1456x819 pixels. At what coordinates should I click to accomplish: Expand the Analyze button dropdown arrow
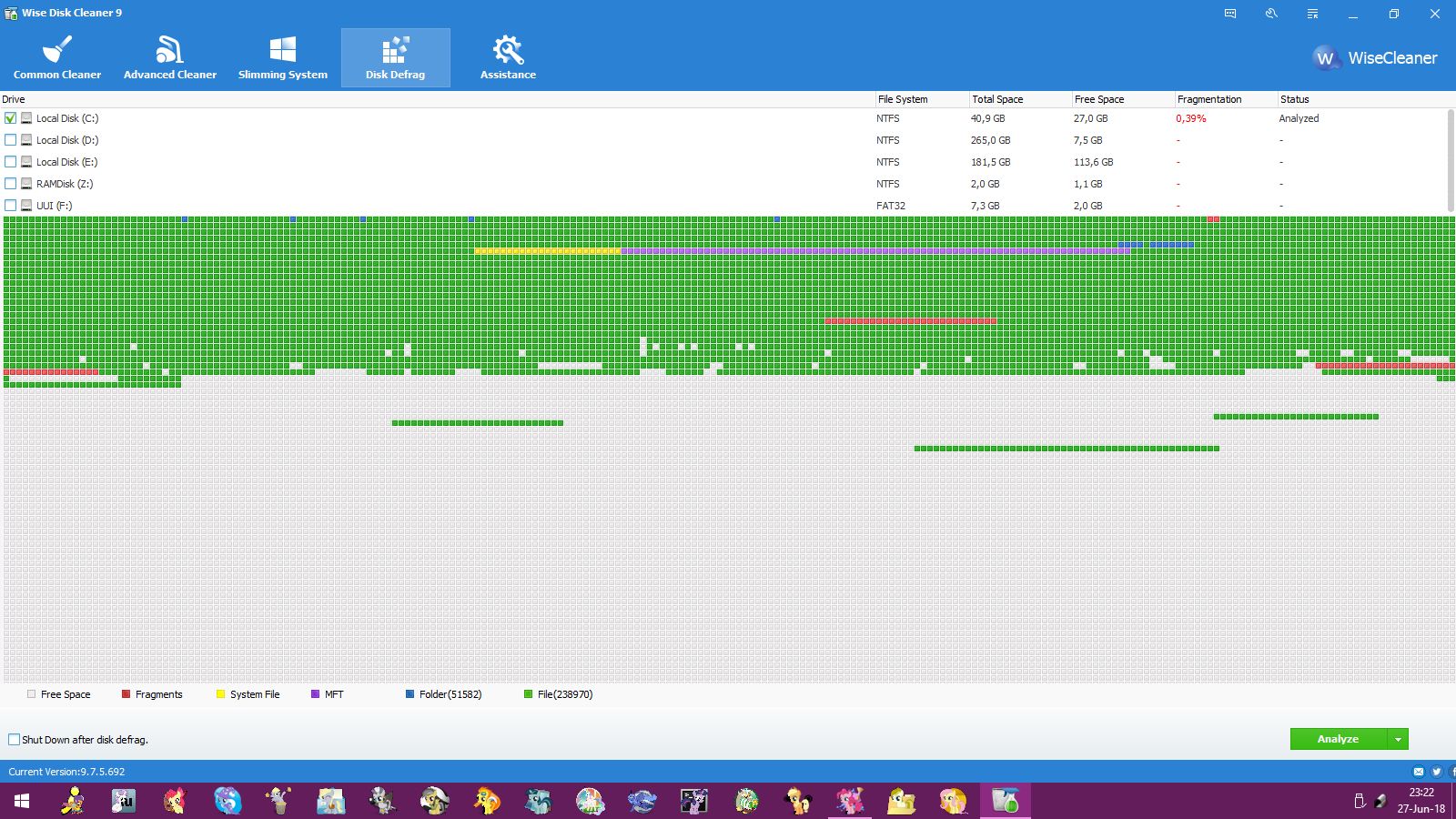pyautogui.click(x=1399, y=739)
